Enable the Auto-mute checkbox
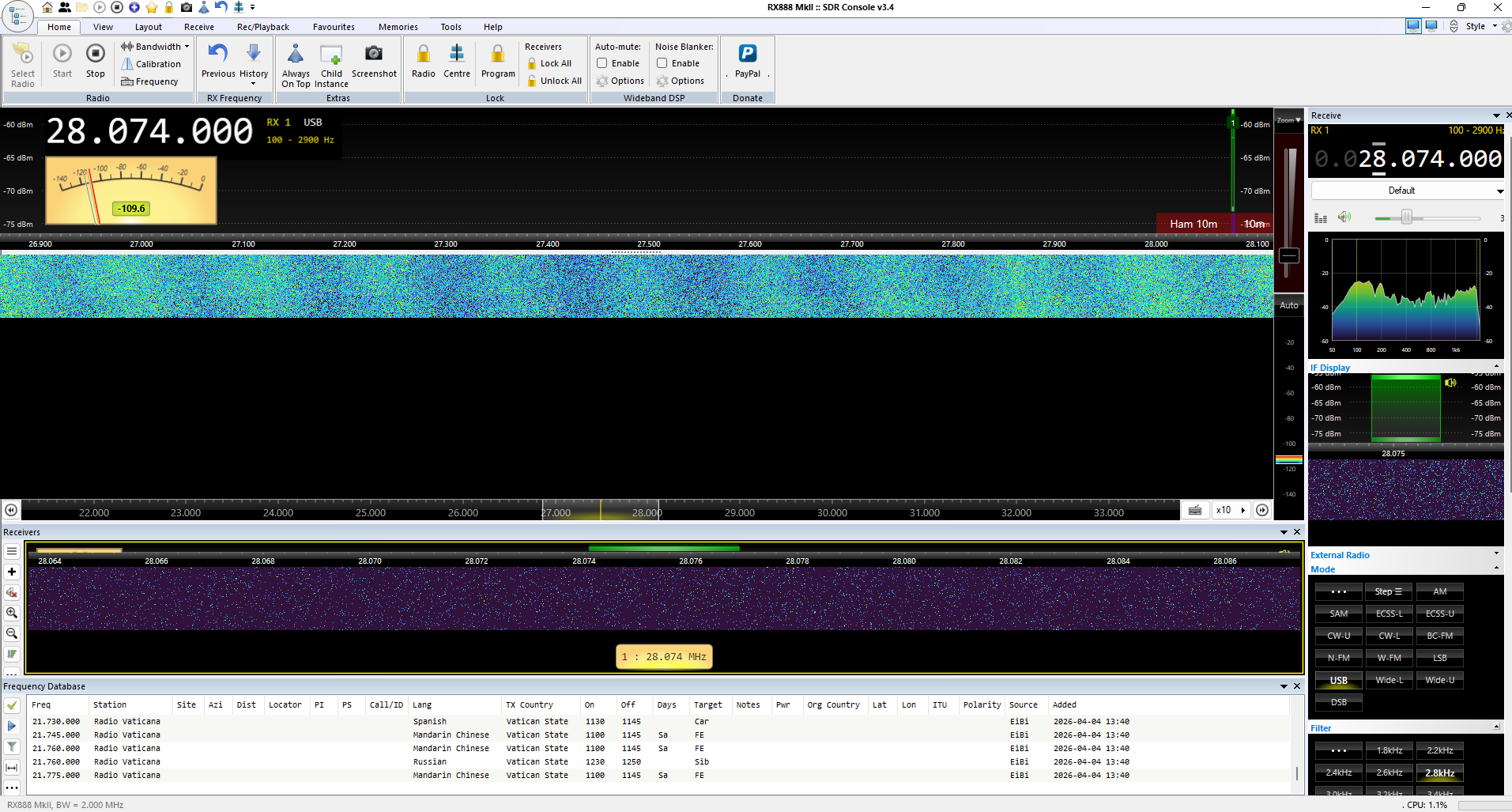 (602, 63)
